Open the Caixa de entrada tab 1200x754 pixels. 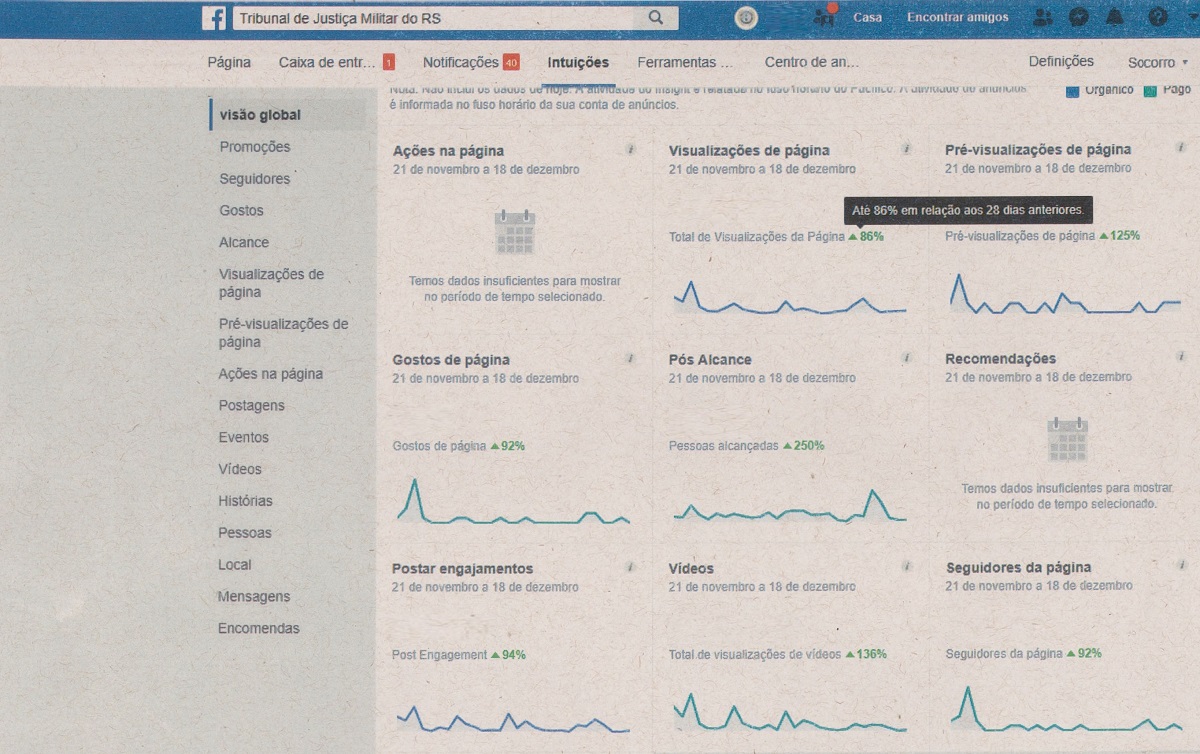tap(327, 62)
